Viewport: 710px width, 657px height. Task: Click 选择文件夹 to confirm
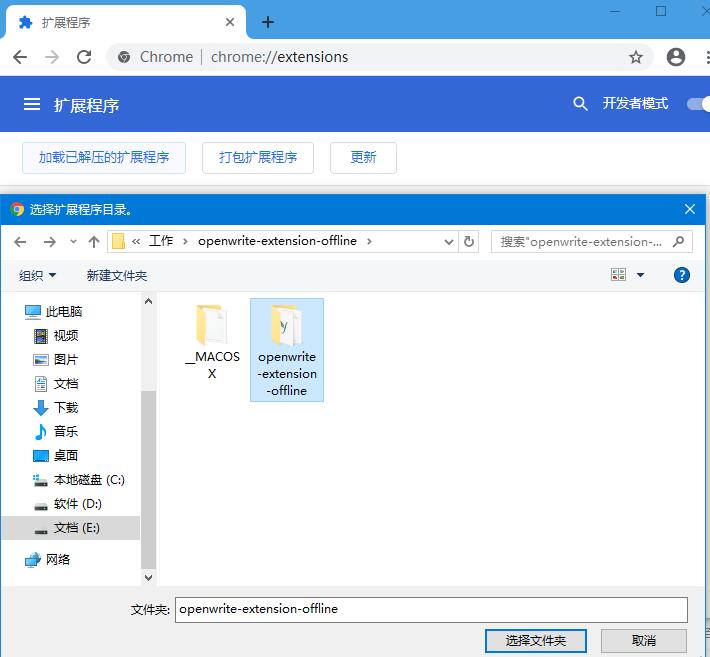tap(536, 641)
